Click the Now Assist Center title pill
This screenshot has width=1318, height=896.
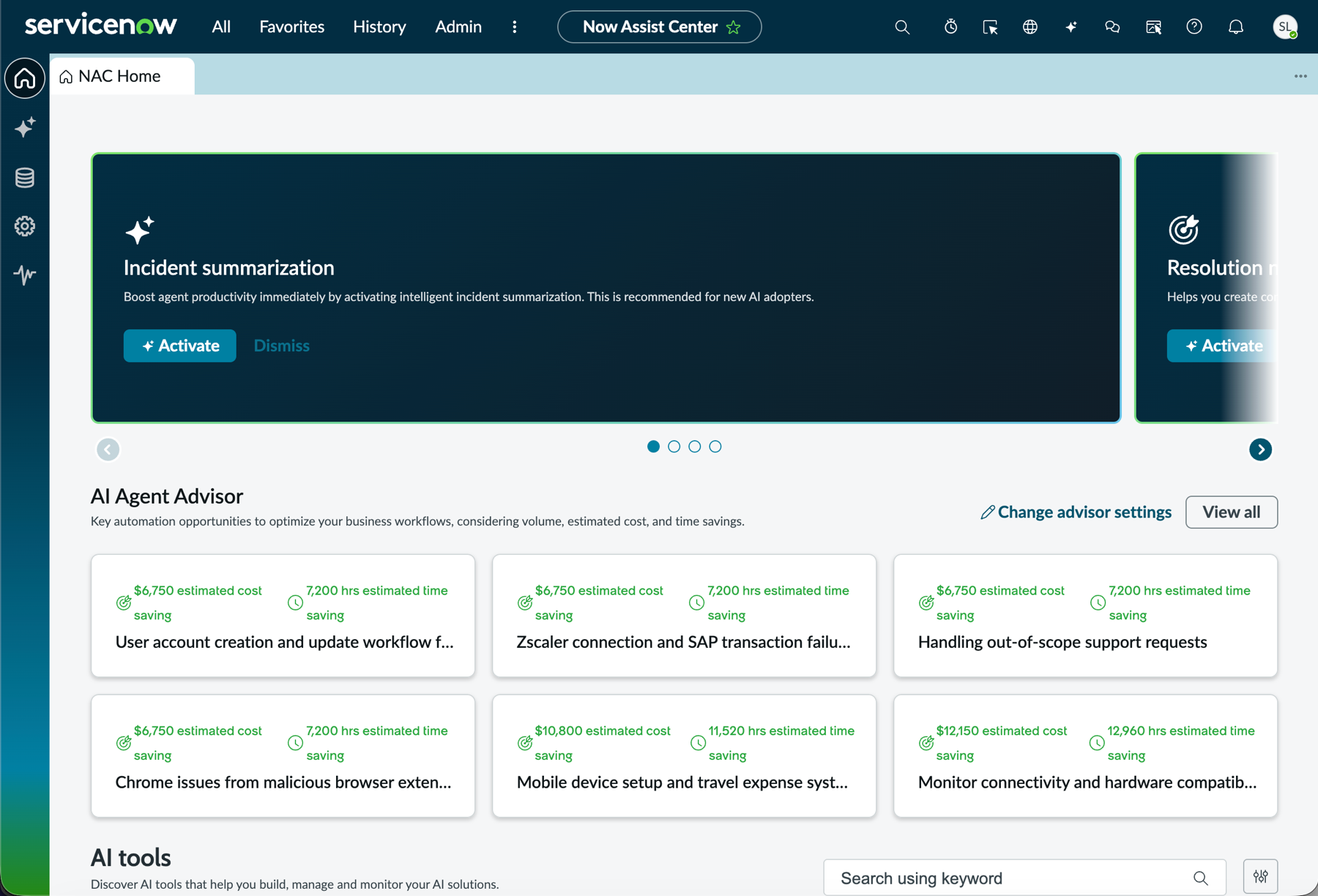click(x=659, y=27)
